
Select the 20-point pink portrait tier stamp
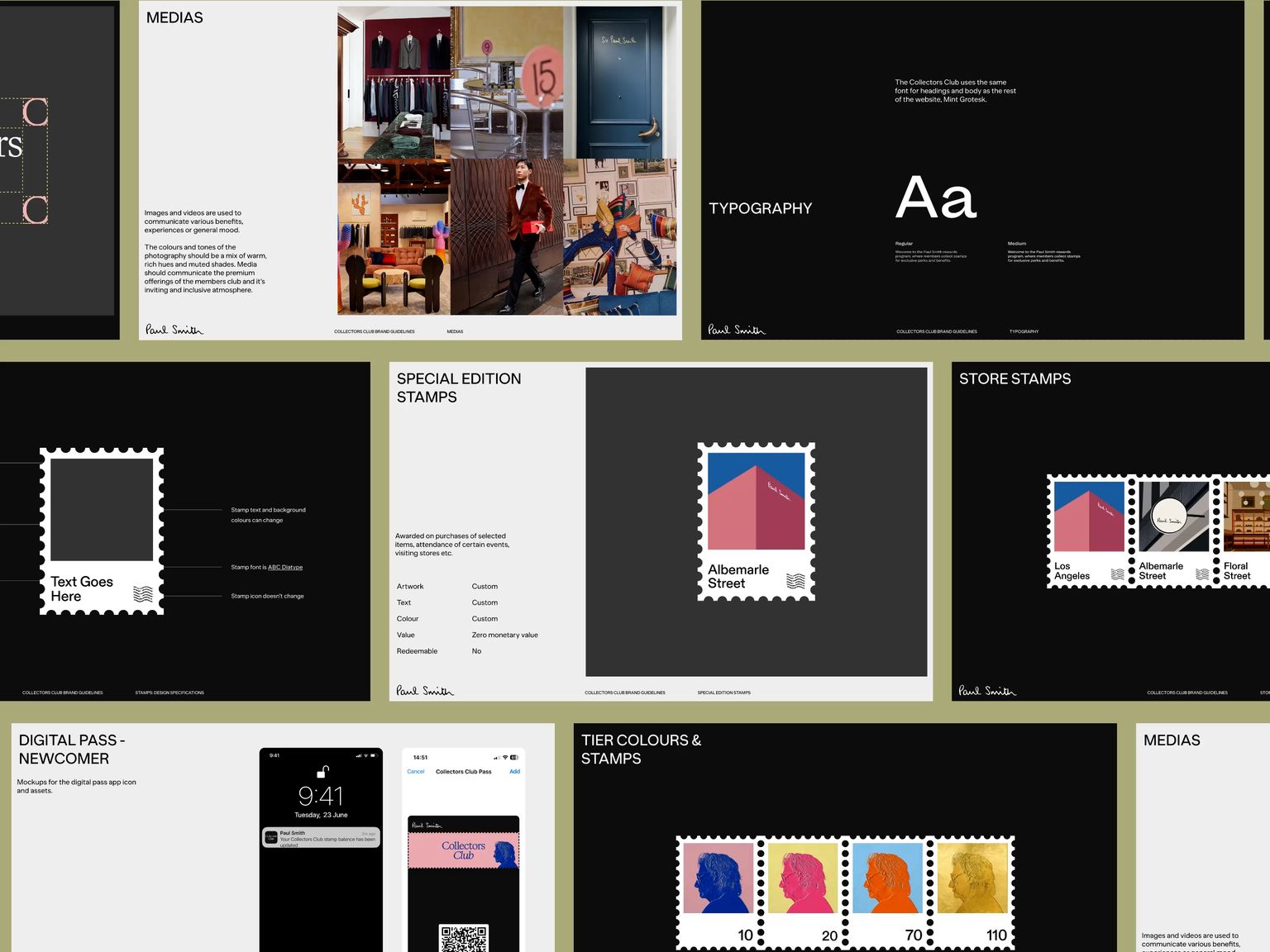click(803, 892)
